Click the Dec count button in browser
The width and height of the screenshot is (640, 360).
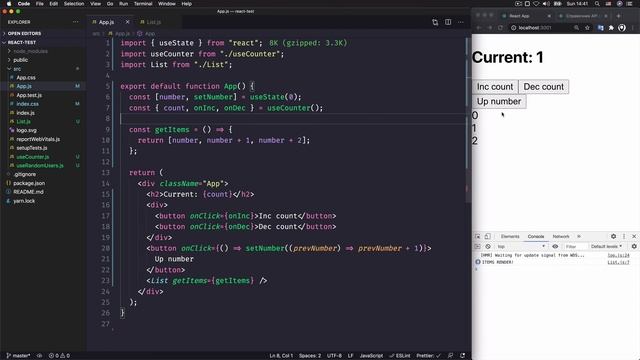[x=543, y=87]
